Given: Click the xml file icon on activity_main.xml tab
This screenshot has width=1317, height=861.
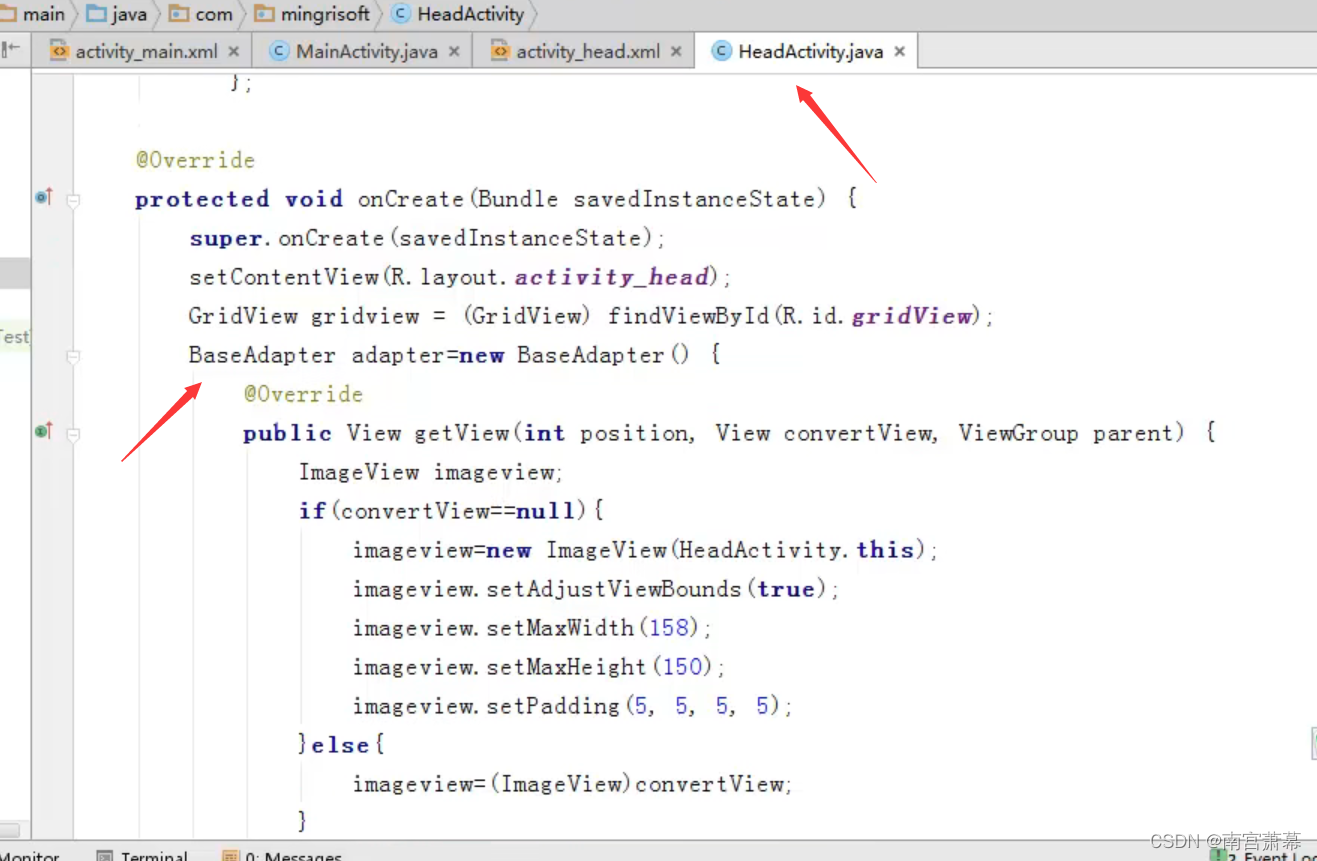Looking at the screenshot, I should (x=60, y=51).
